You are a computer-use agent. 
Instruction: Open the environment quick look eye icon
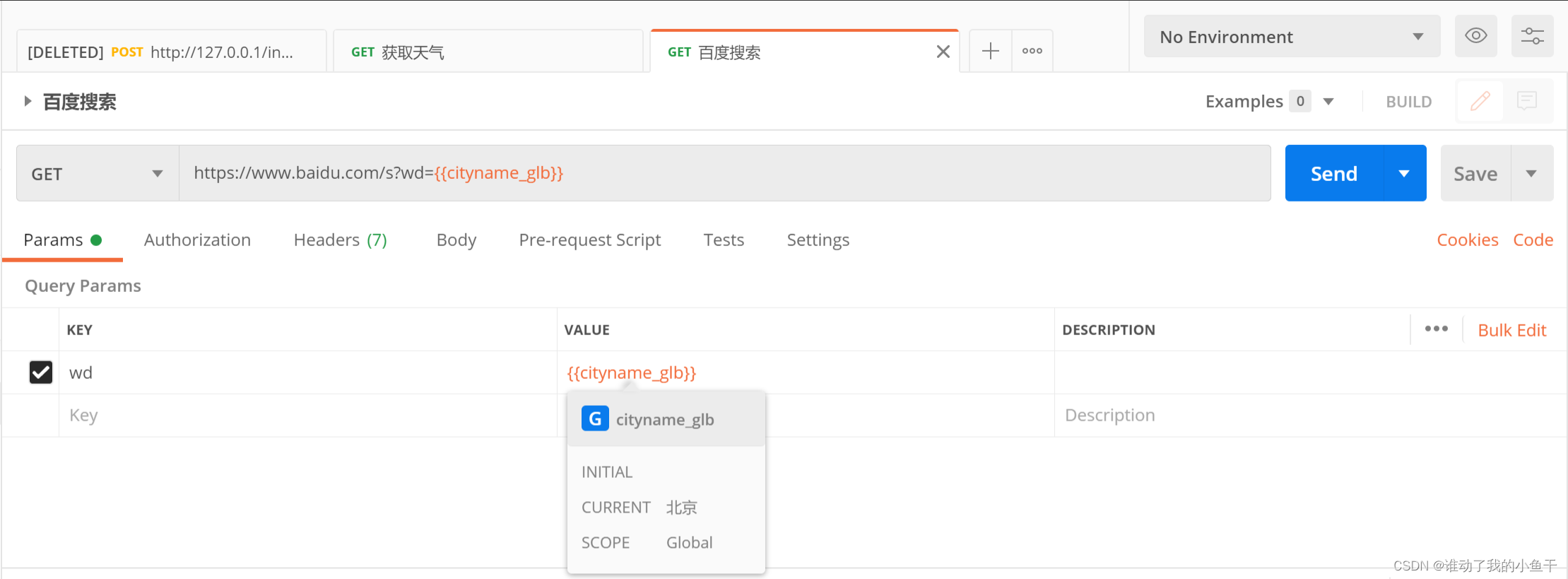pos(1475,36)
